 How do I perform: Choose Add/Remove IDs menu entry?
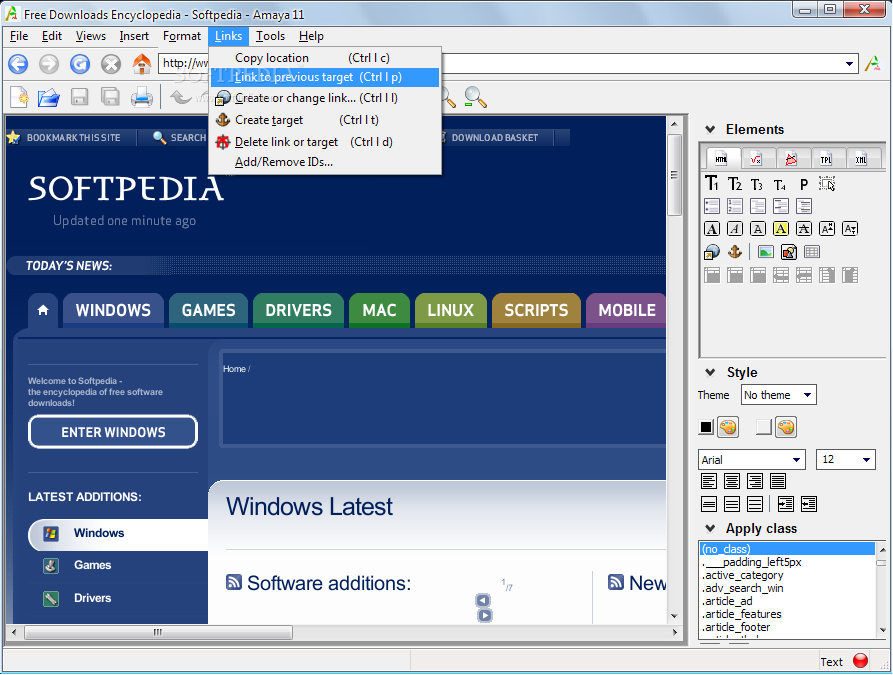point(325,162)
